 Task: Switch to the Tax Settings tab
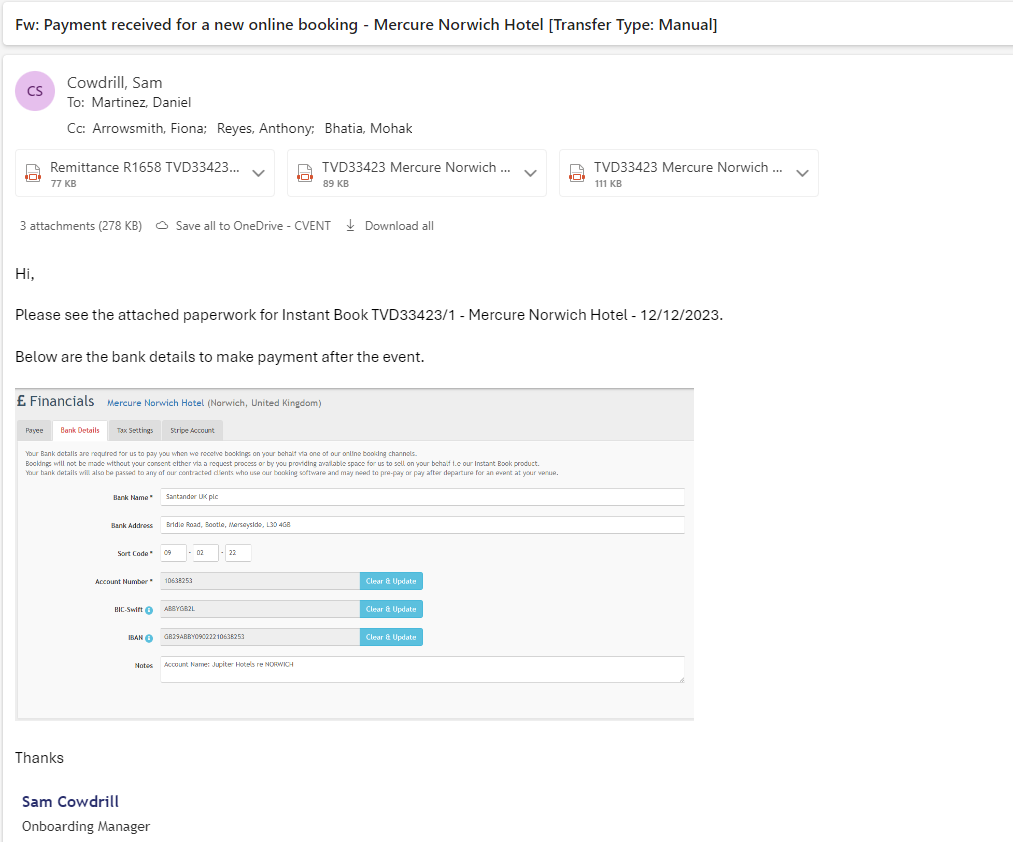(x=135, y=430)
